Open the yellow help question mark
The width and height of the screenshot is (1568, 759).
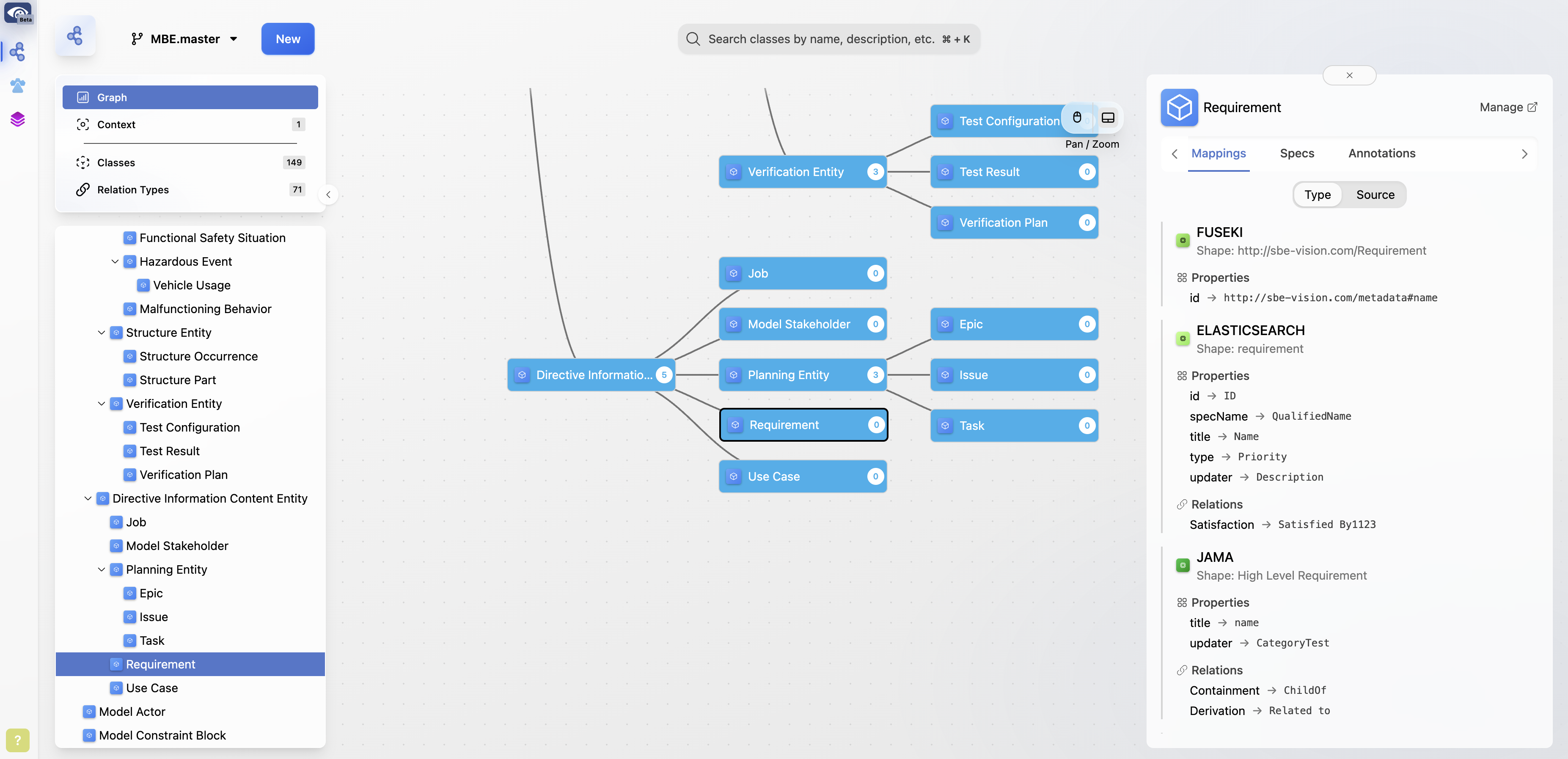tap(18, 740)
